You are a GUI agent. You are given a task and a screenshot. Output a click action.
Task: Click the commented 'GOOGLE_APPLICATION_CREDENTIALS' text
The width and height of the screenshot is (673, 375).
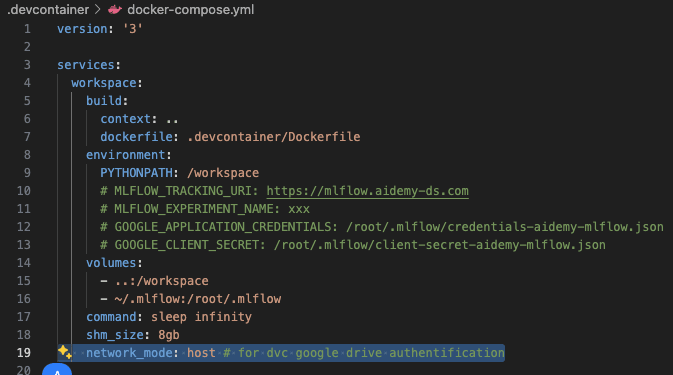pyautogui.click(x=223, y=227)
